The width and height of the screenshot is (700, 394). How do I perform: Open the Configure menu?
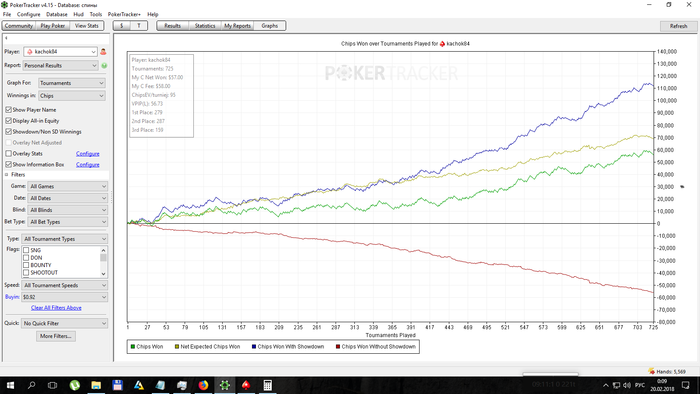pos(29,14)
